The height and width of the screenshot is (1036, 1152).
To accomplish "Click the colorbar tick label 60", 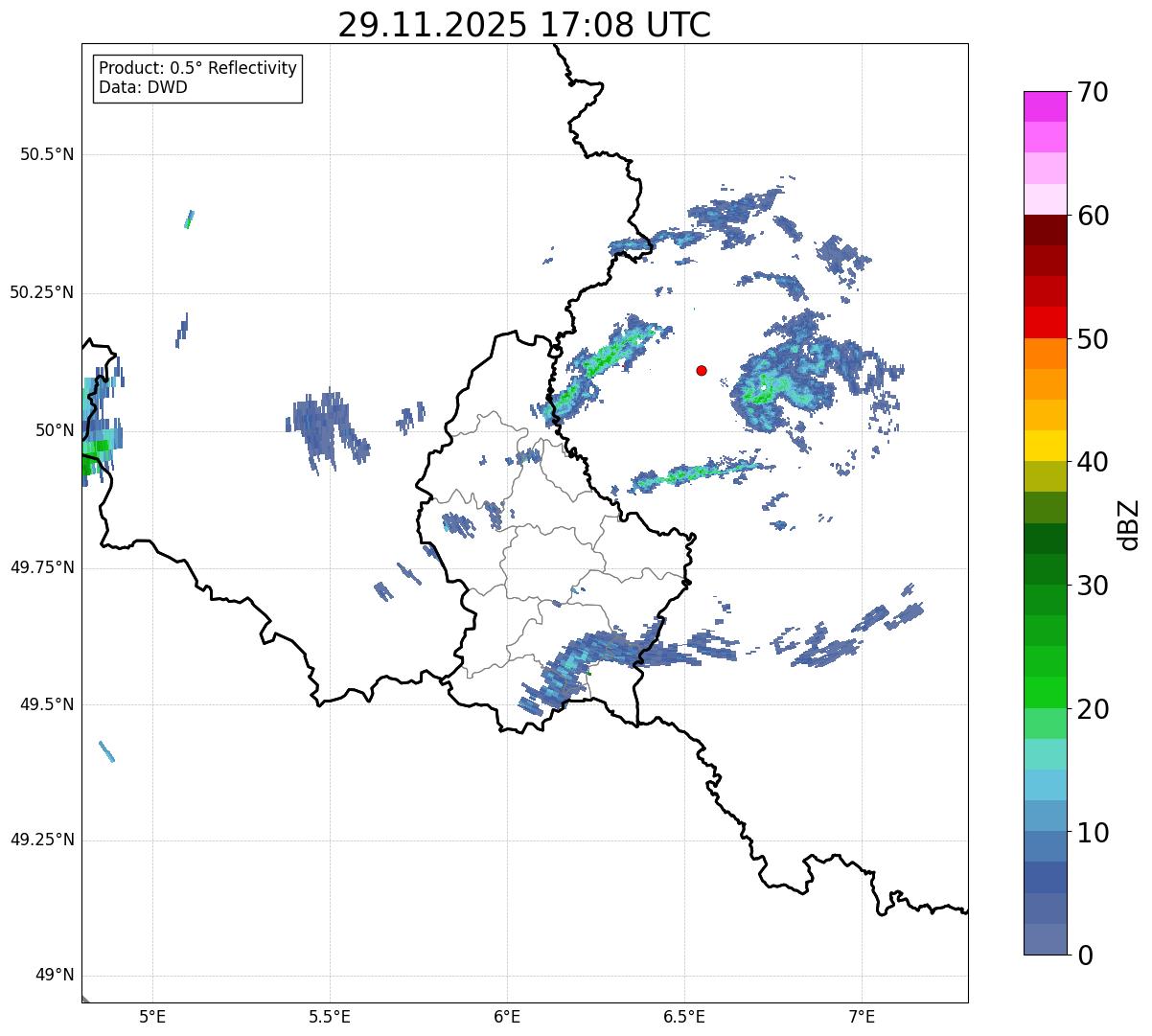I will [x=1093, y=216].
